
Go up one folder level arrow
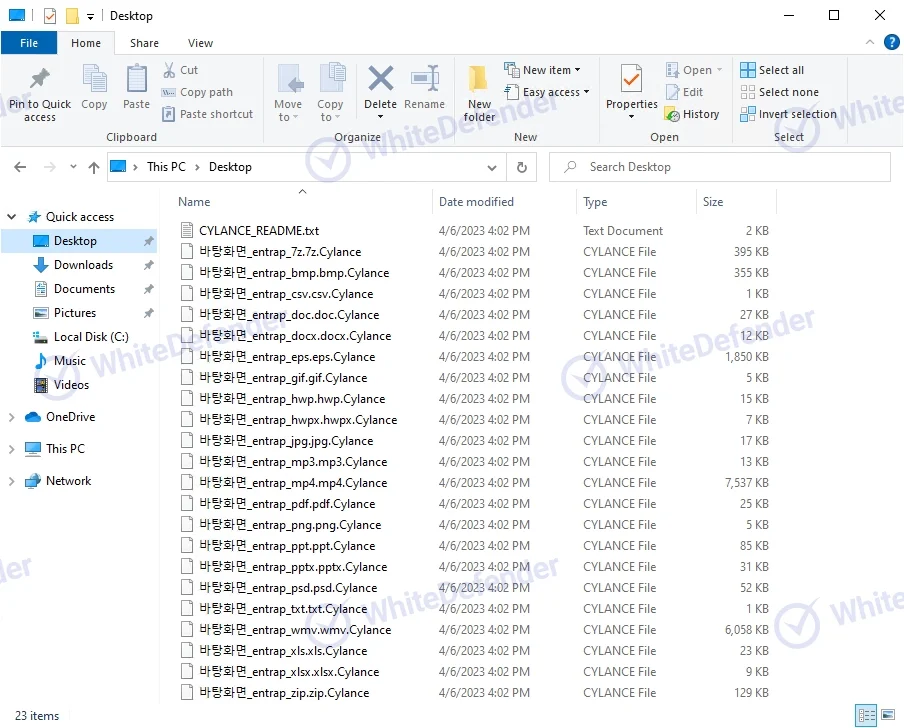(x=94, y=168)
